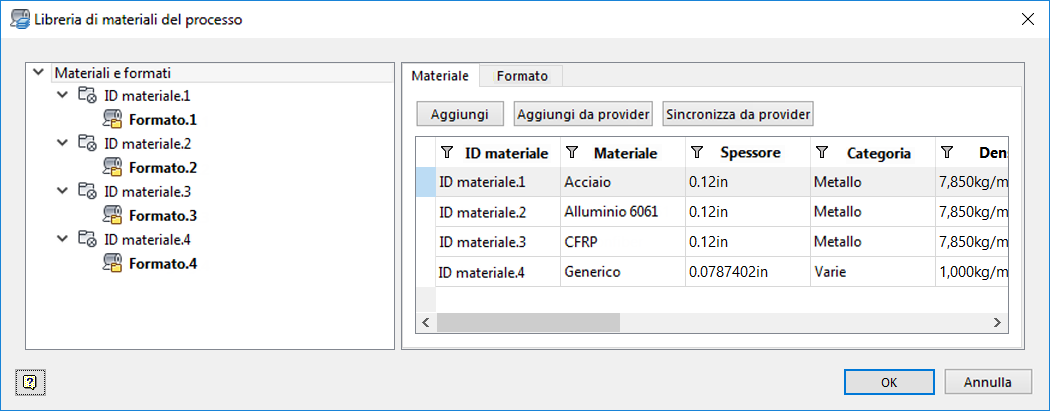Open filter for the Spessore column
The height and width of the screenshot is (411, 1050).
(698, 153)
